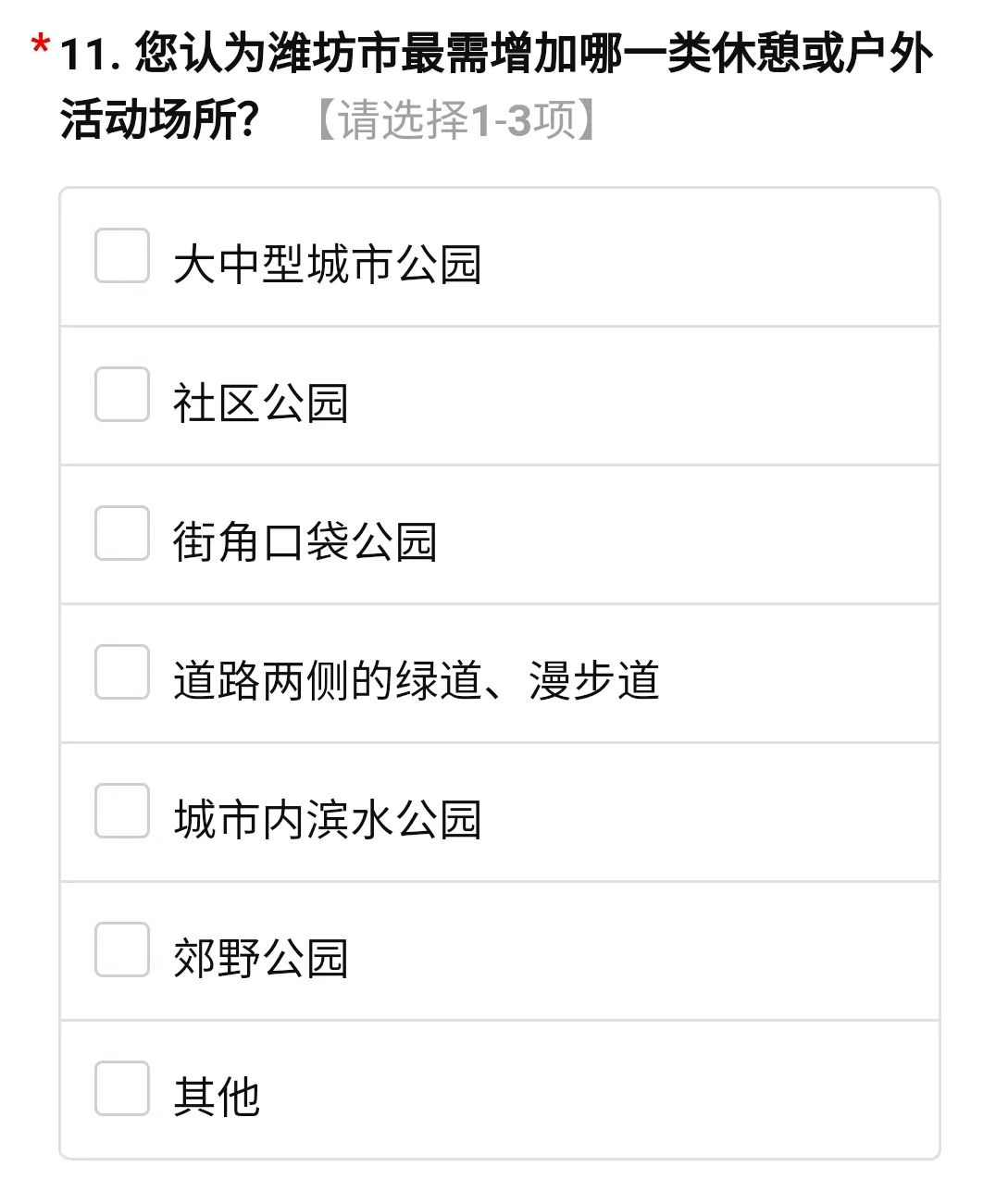Tap the 郊野公园 label text

[260, 959]
